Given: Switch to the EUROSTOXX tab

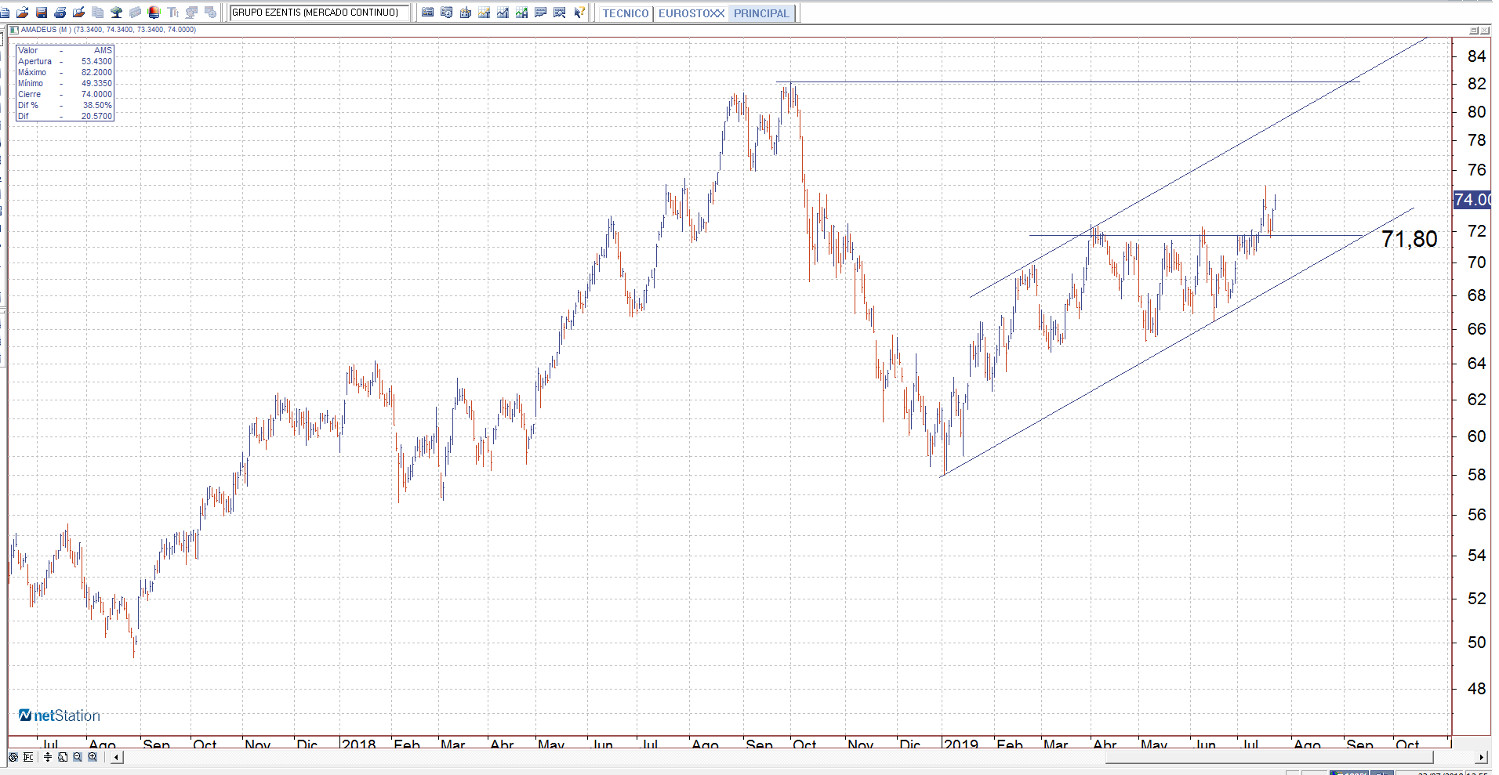Looking at the screenshot, I should tap(691, 14).
